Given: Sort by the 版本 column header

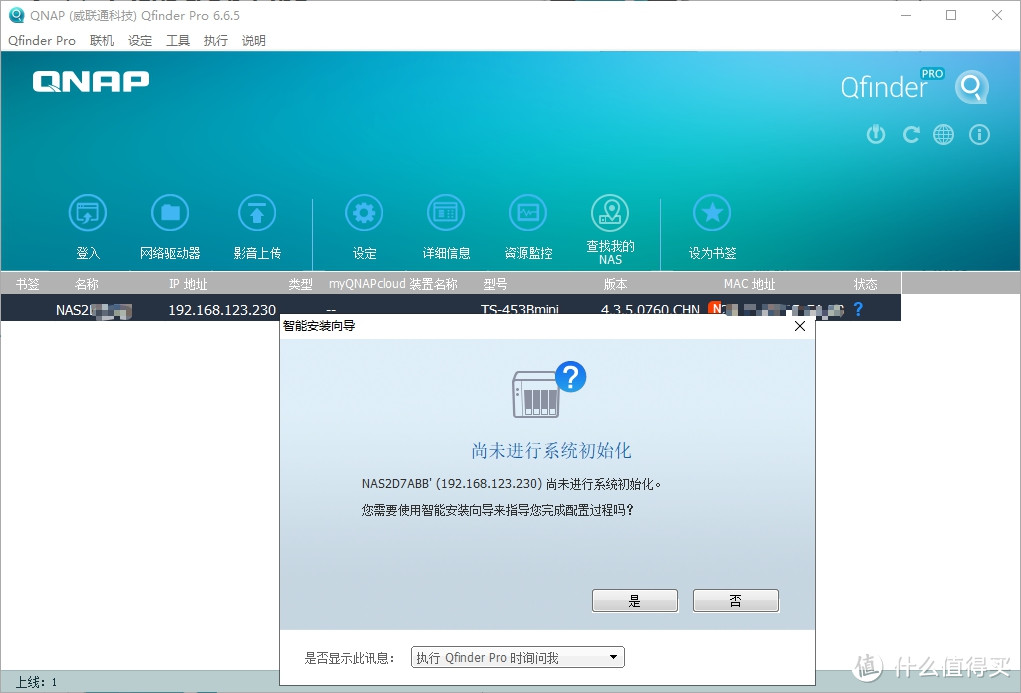Looking at the screenshot, I should point(615,284).
